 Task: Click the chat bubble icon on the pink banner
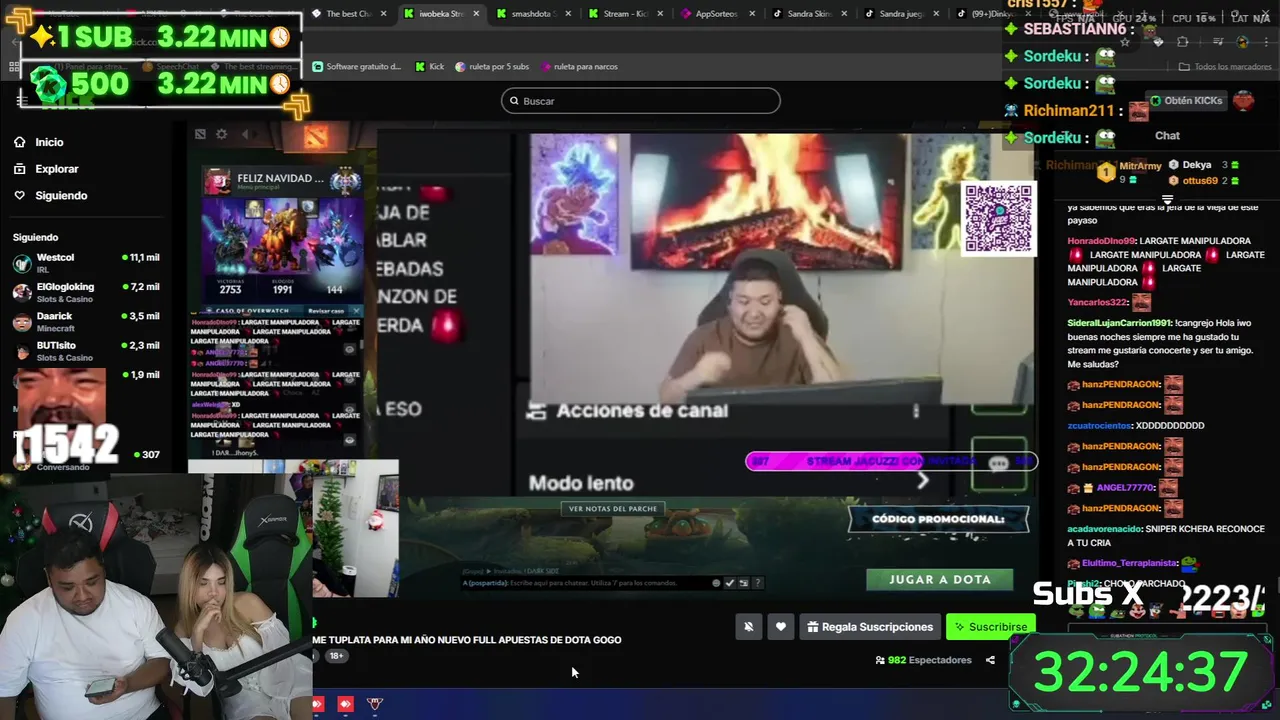(x=998, y=463)
